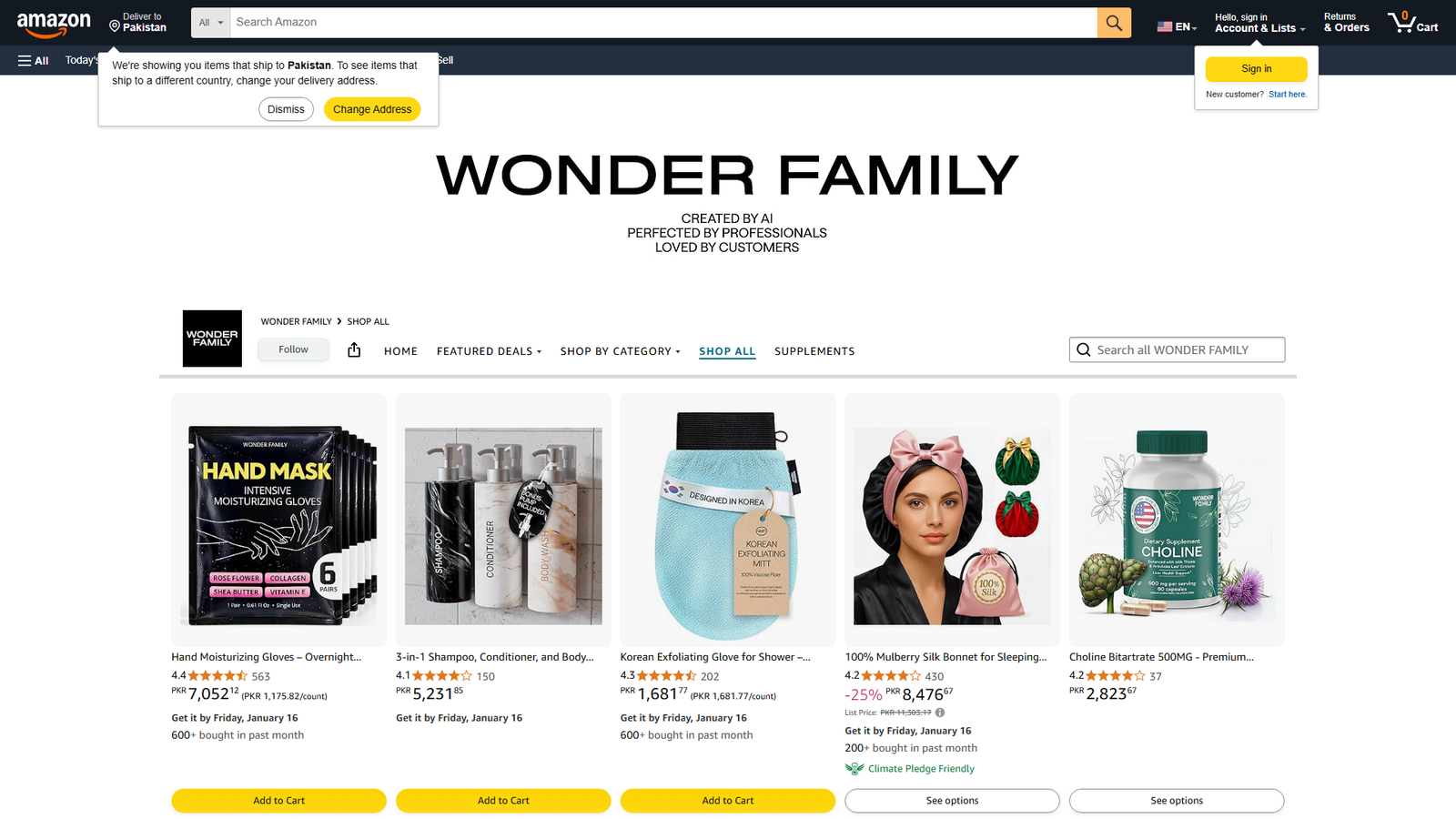
Task: Dismiss the delivery location notice
Action: coord(286,109)
